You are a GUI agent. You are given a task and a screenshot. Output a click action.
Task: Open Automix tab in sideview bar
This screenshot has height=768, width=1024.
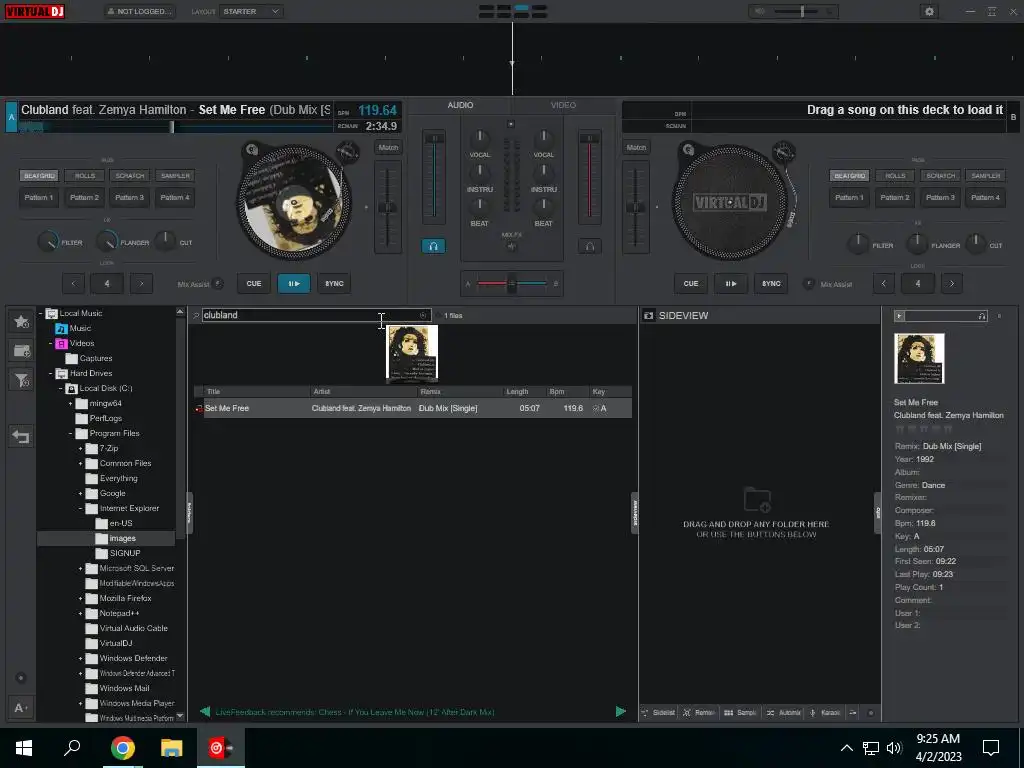(x=783, y=712)
